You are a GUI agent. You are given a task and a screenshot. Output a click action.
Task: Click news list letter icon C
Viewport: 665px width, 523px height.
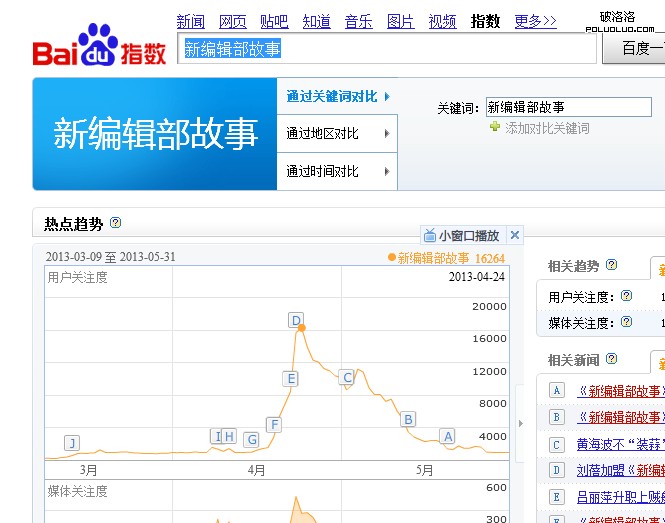[x=556, y=445]
